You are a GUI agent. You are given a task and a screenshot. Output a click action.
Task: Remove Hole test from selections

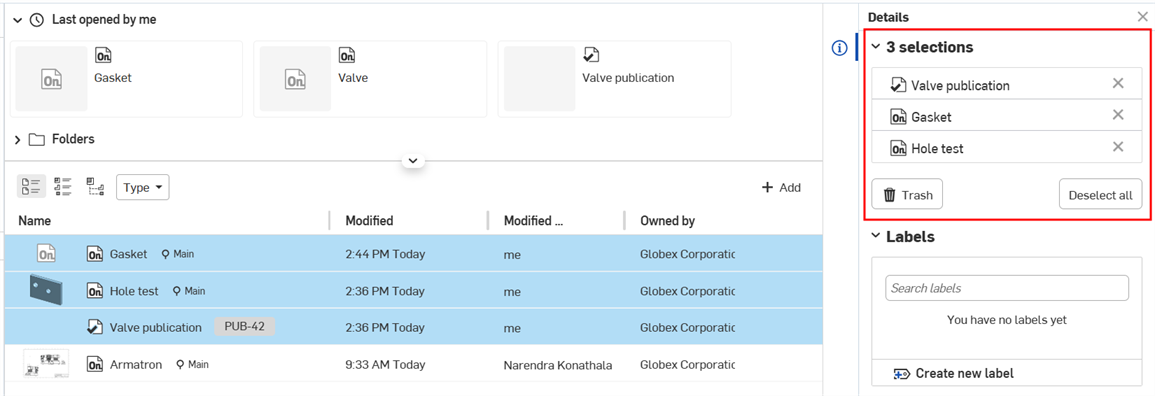(1117, 147)
